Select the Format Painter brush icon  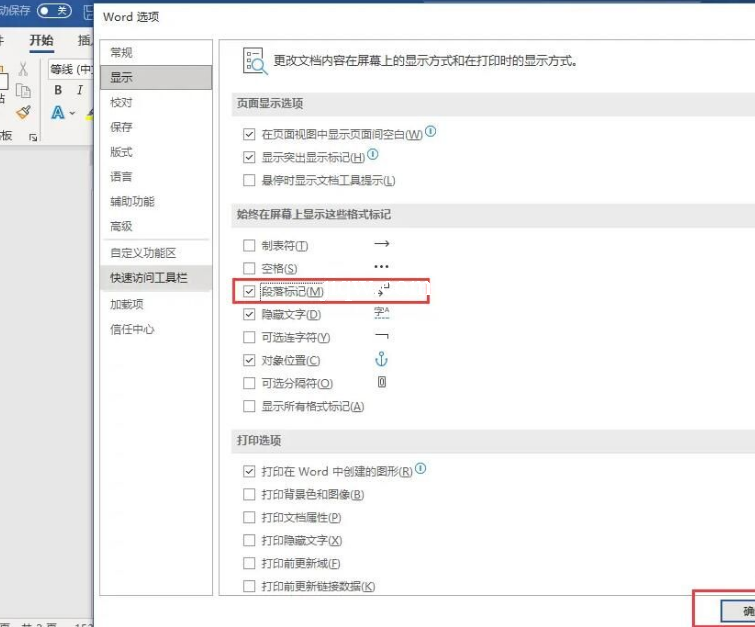point(23,113)
